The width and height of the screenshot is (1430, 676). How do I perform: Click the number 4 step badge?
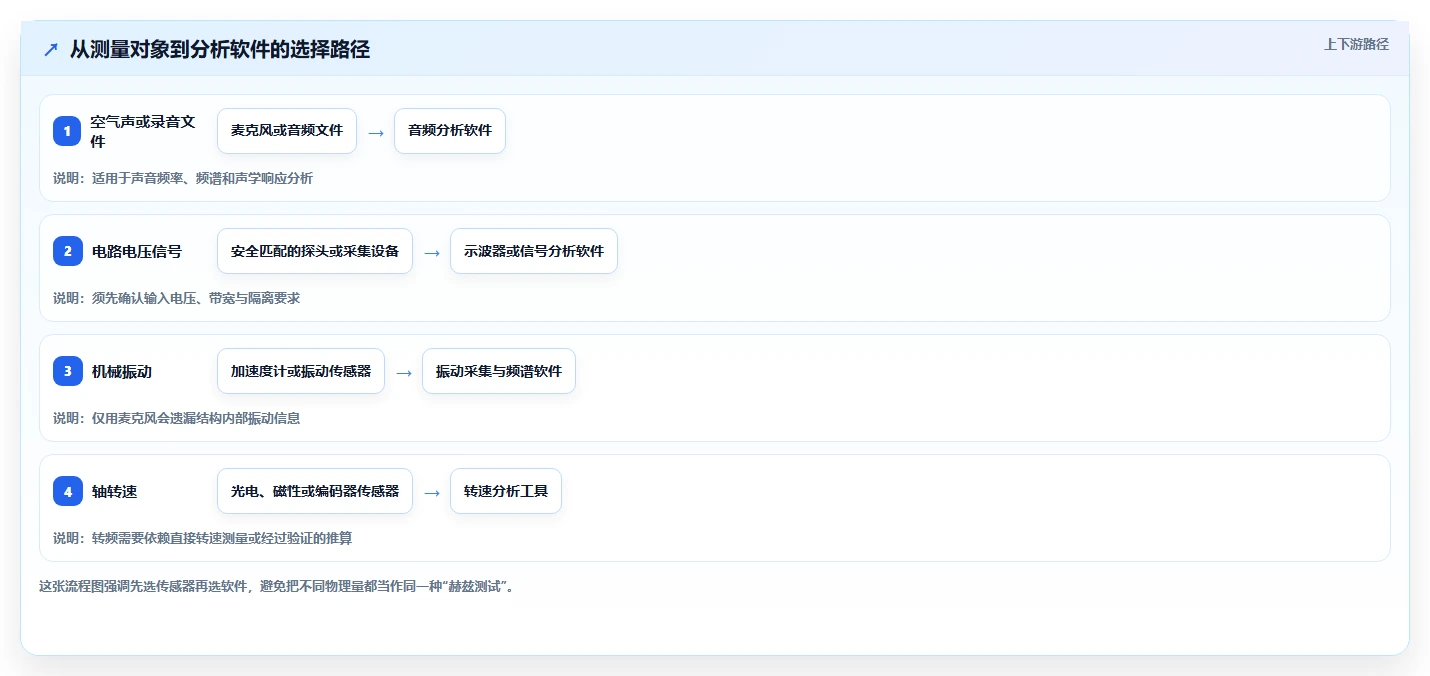coord(67,491)
